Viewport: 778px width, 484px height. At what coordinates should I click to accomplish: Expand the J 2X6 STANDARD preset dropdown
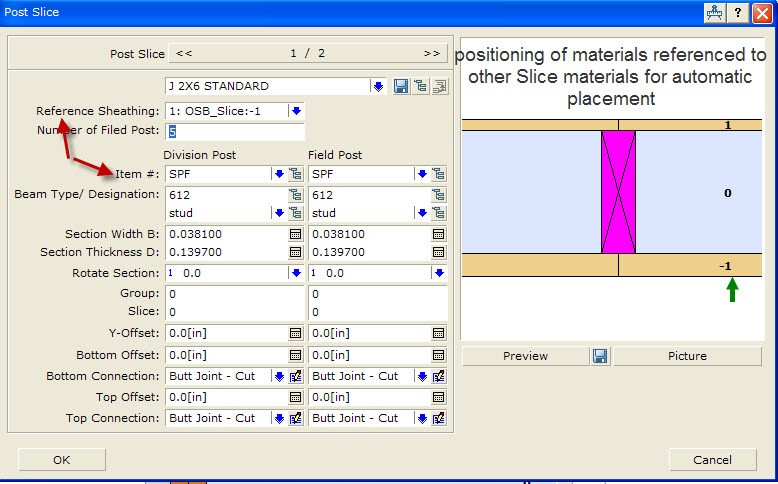coord(378,87)
